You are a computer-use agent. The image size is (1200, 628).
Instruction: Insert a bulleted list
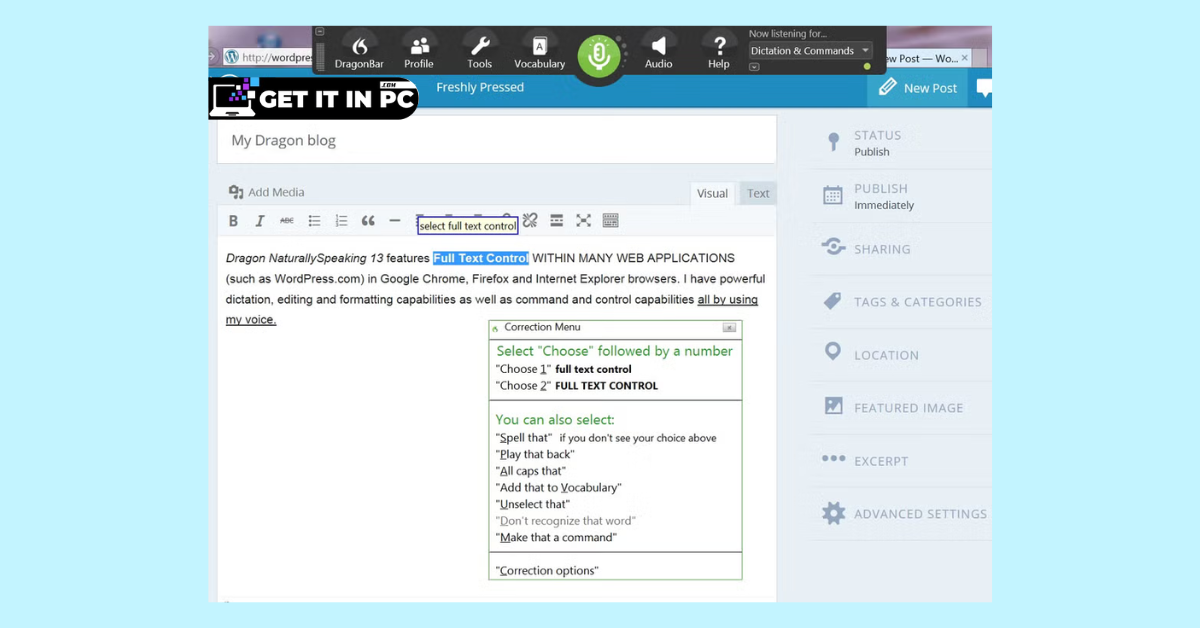[x=314, y=221]
